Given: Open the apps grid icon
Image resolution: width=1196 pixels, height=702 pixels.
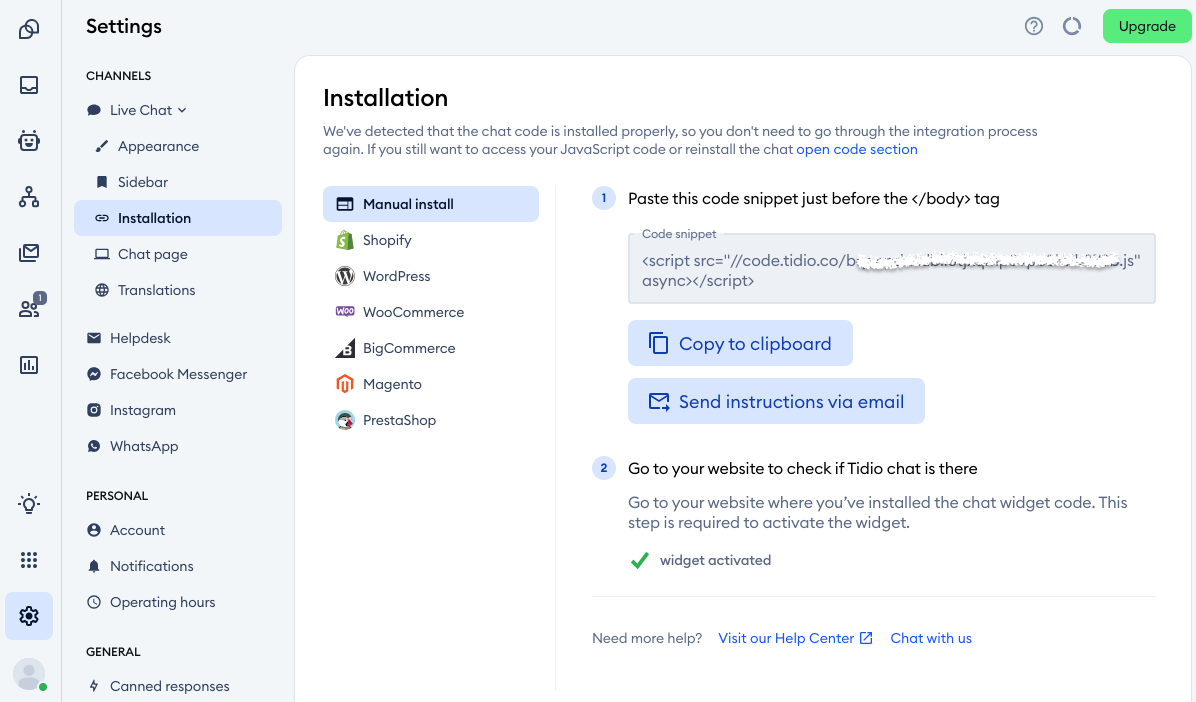Looking at the screenshot, I should tap(28, 559).
